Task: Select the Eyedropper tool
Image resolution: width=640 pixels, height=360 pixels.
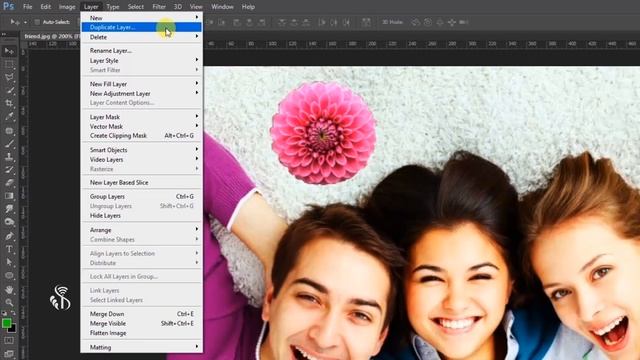Action: 9,117
